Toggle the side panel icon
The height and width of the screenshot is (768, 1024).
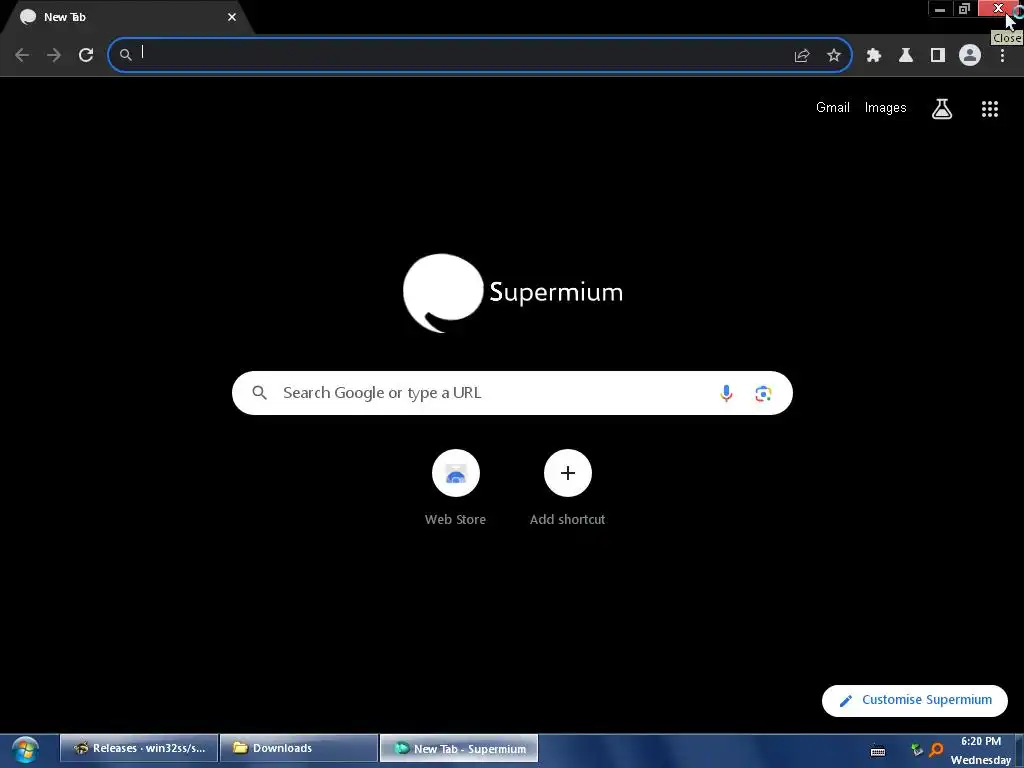[938, 56]
